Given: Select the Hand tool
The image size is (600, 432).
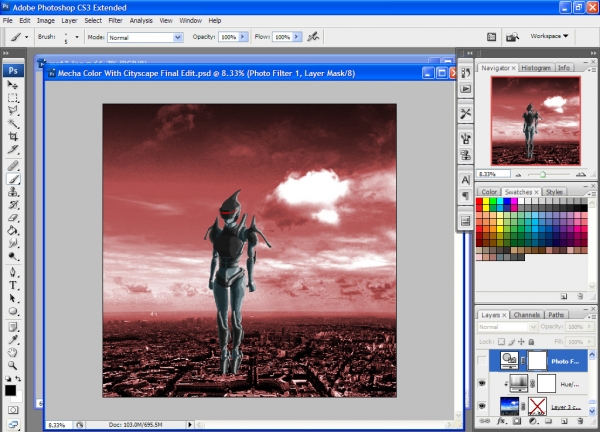Looking at the screenshot, I should 13,353.
